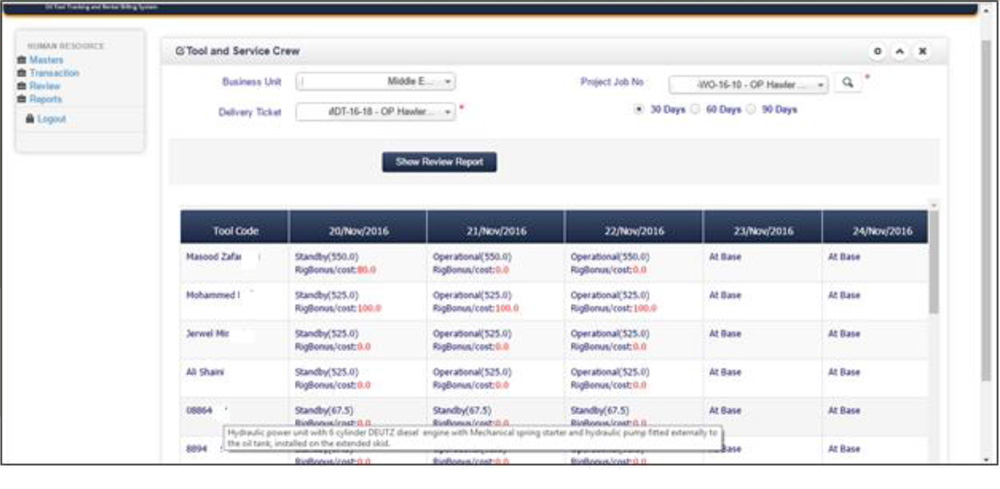Click the lock icon next to Logout
Image resolution: width=1000 pixels, height=489 pixels.
pos(30,119)
